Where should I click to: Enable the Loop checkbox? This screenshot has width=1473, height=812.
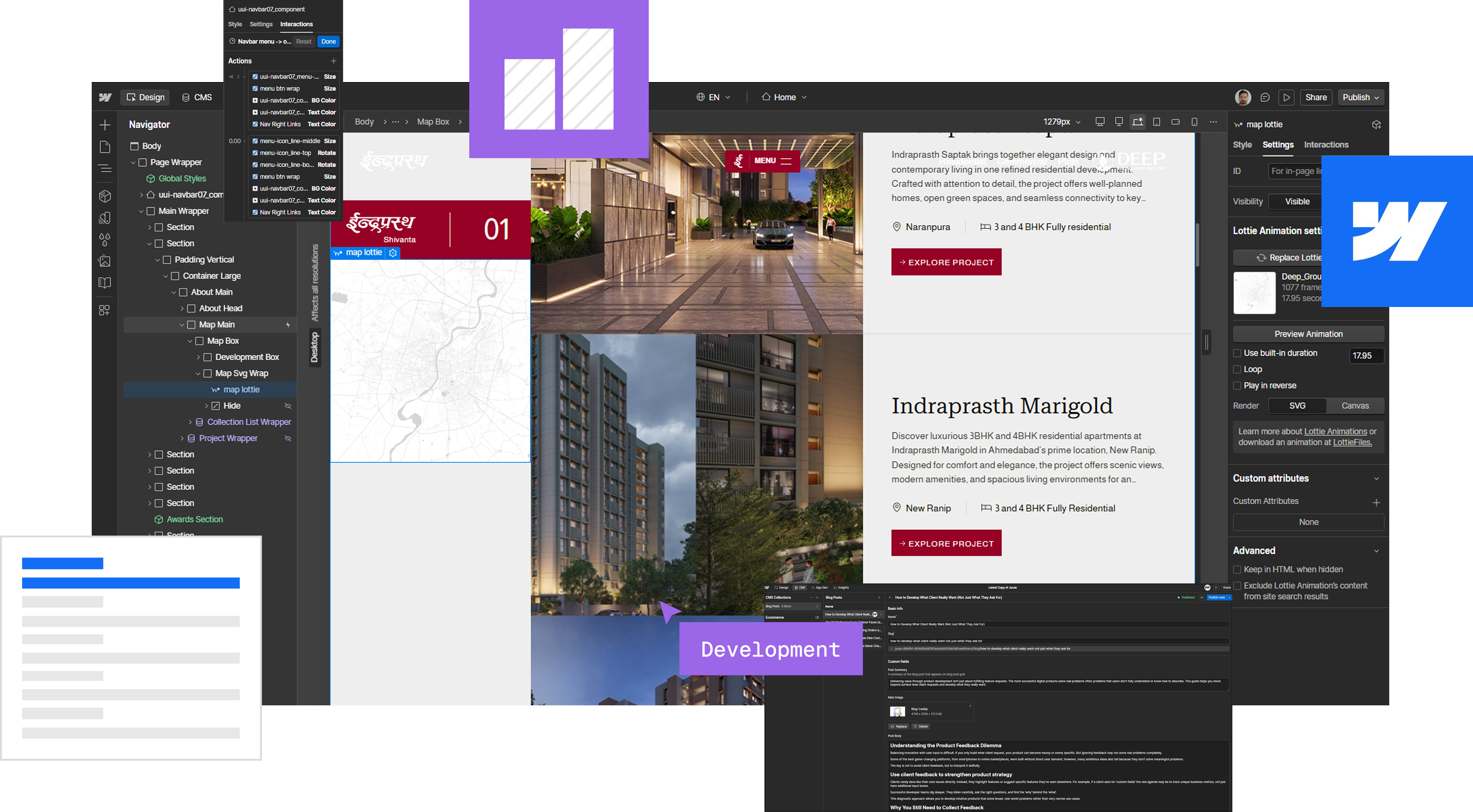(1237, 370)
